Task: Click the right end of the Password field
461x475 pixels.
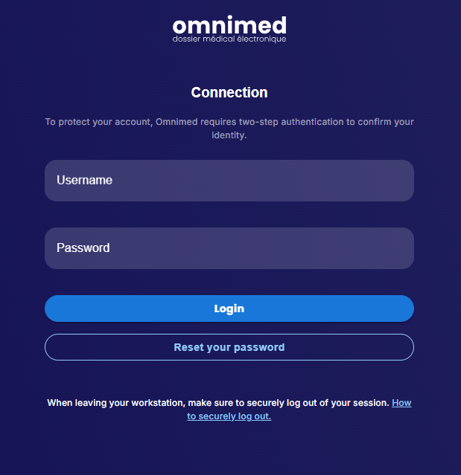Action: tap(400, 248)
